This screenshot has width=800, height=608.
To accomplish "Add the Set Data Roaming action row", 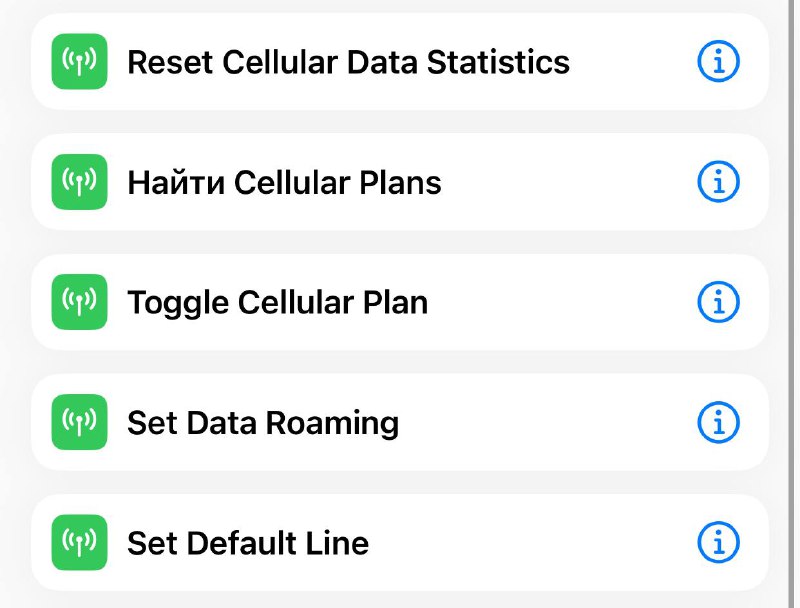I will (399, 422).
